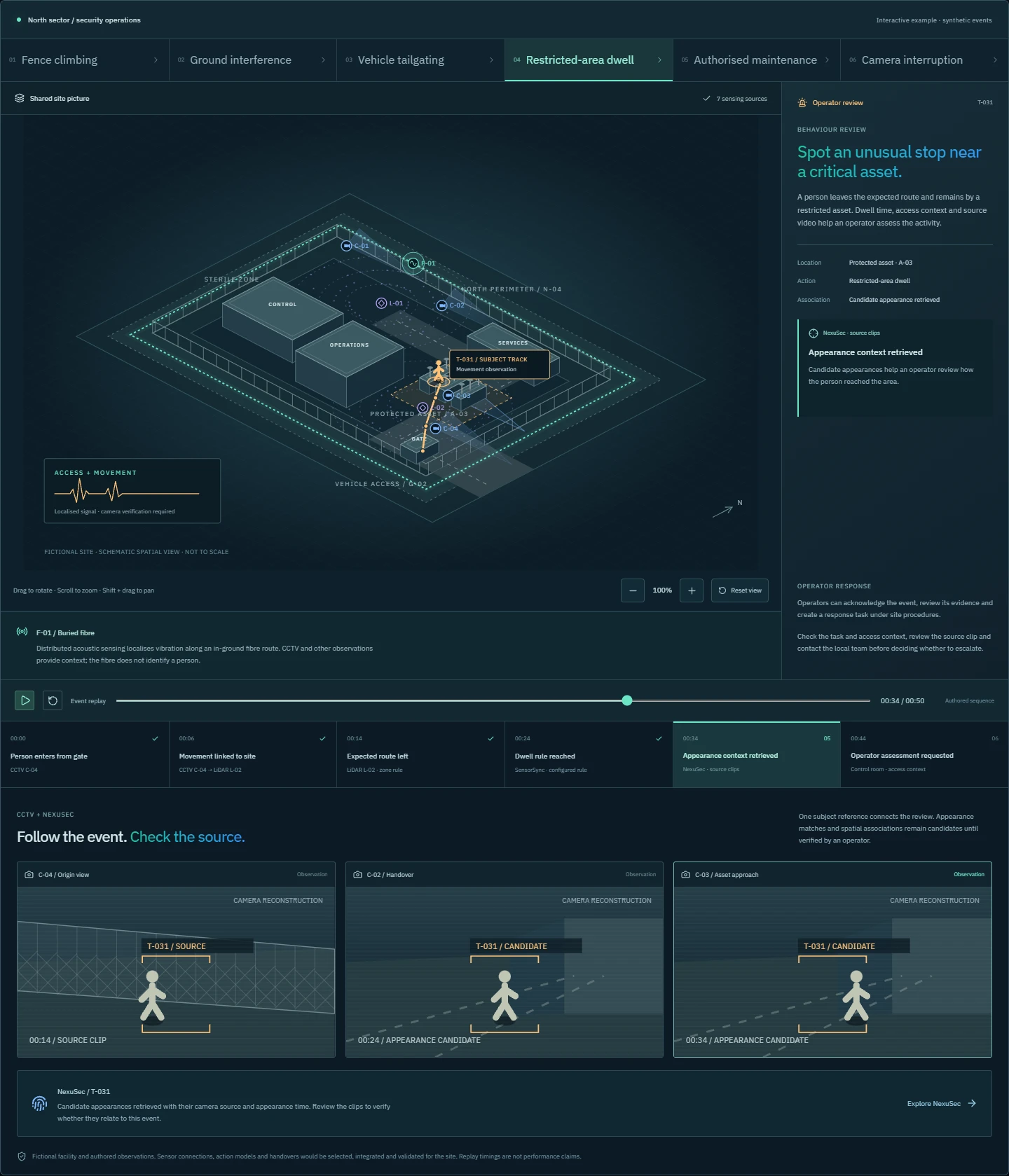1009x1176 pixels.
Task: Click the NexuSec source clips target icon
Action: coord(814,333)
